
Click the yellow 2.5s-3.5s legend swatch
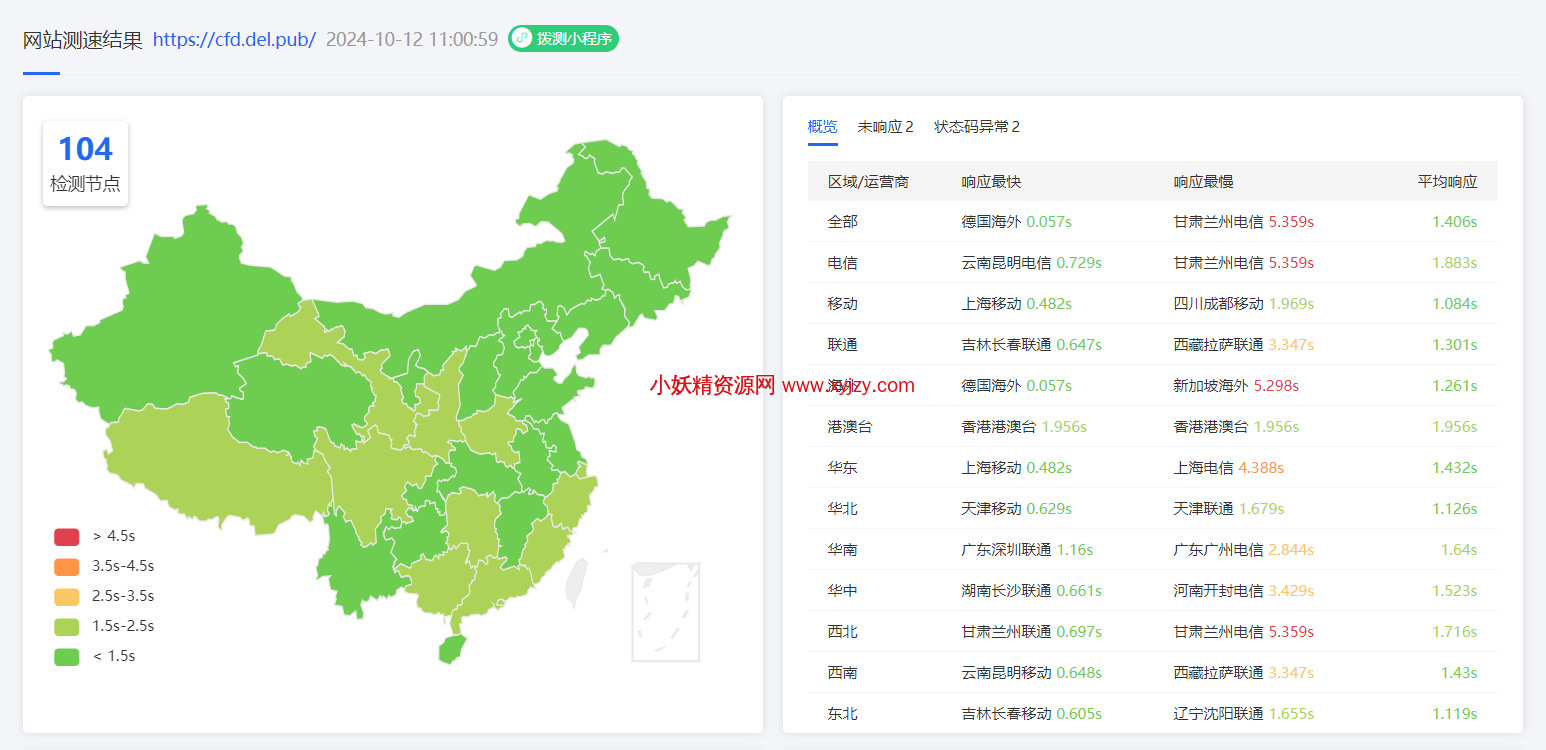coord(67,597)
